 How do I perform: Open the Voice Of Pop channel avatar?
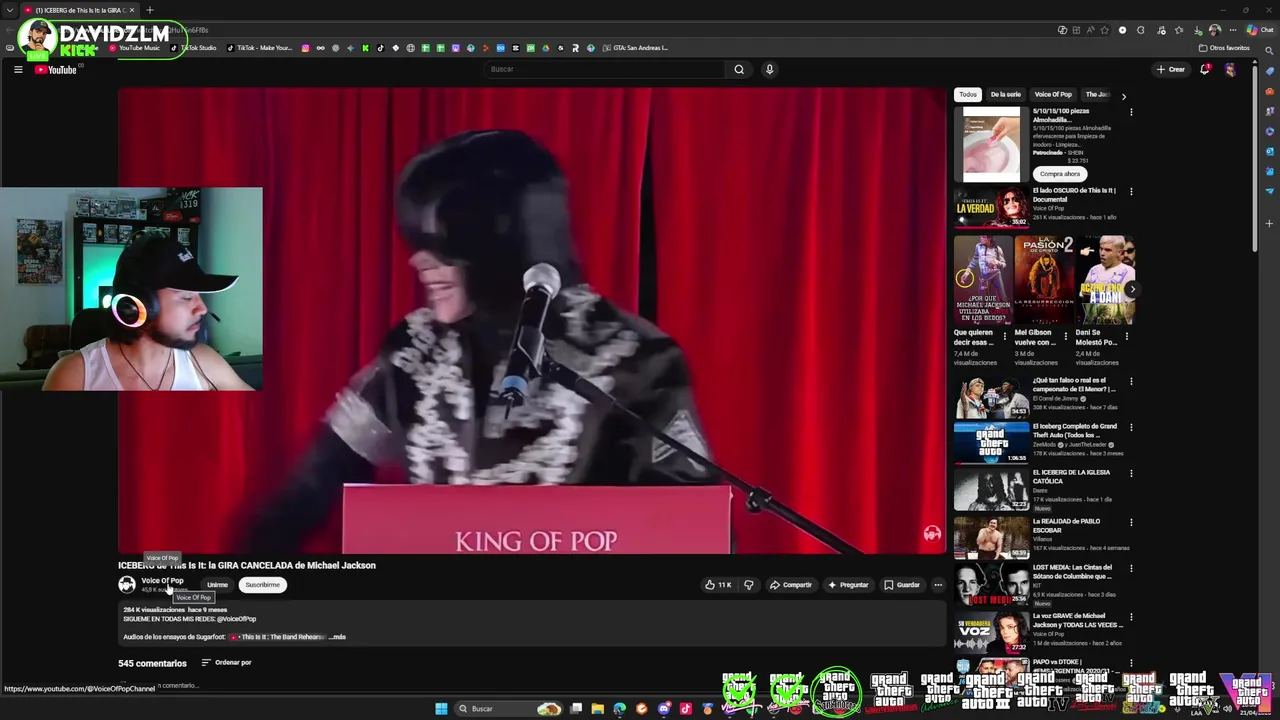(127, 585)
